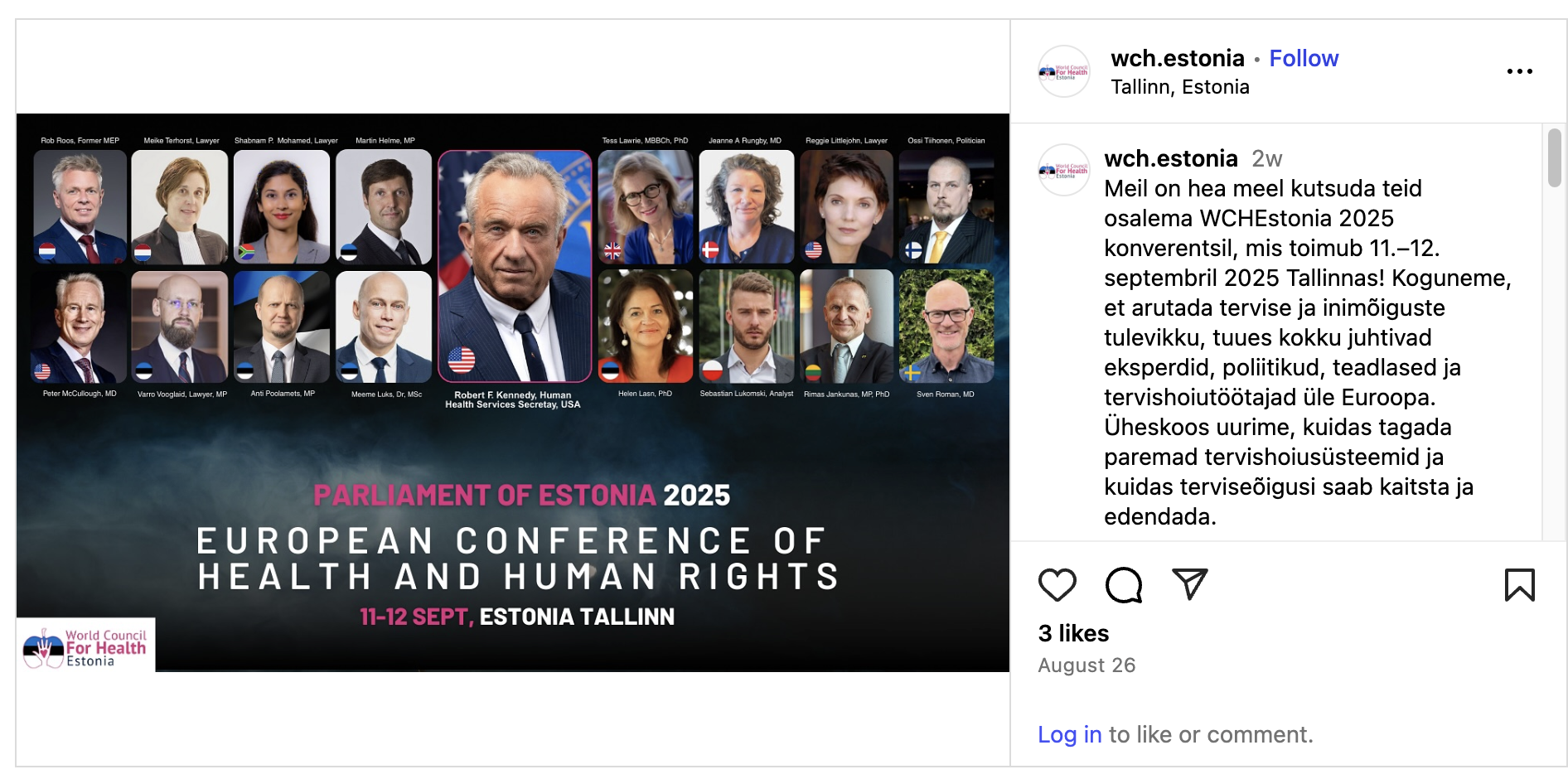Open the post via the August 26 timestamp
Viewport: 1568px width, 779px height.
tap(1087, 665)
